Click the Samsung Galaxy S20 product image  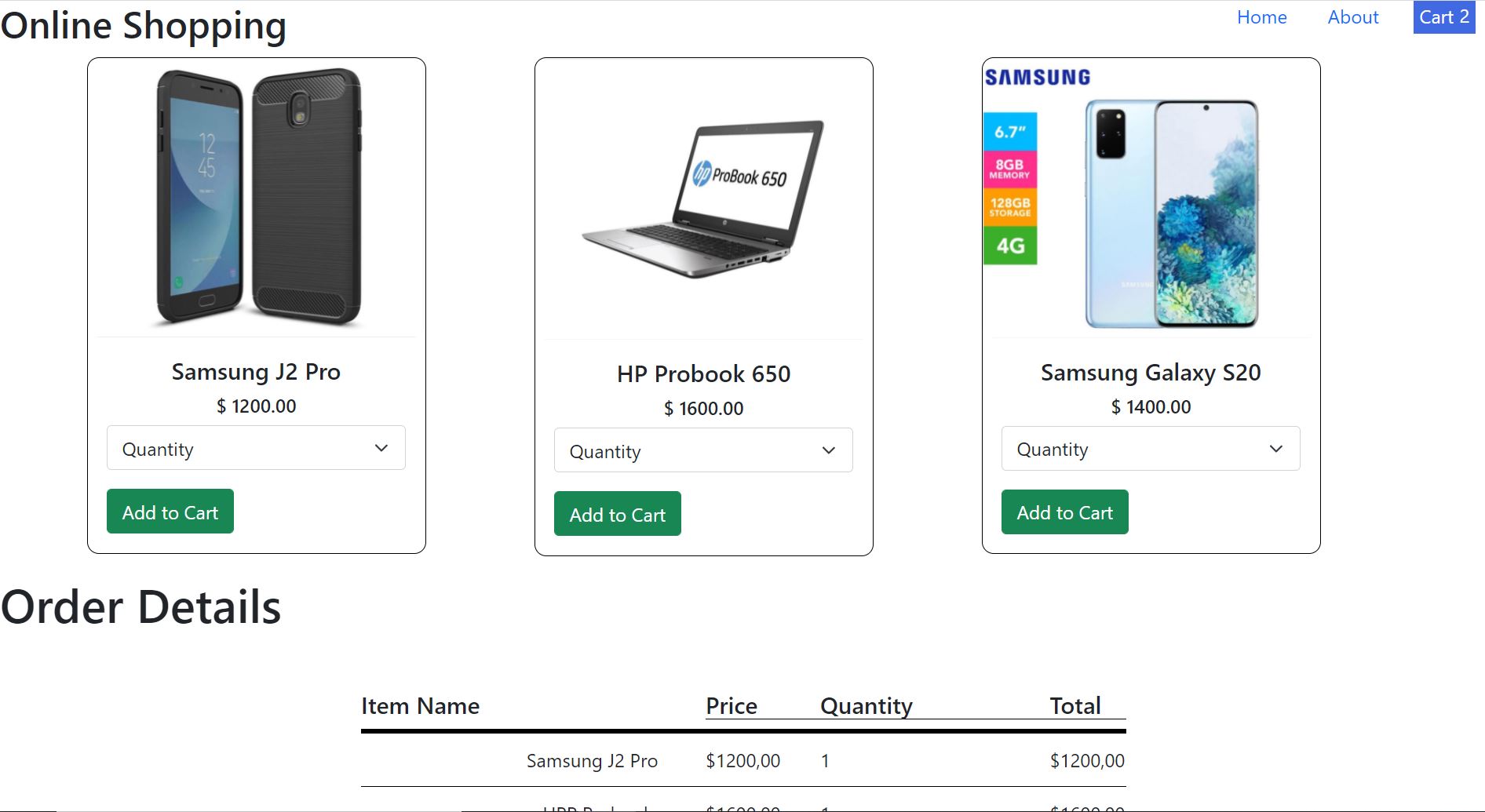click(1150, 196)
